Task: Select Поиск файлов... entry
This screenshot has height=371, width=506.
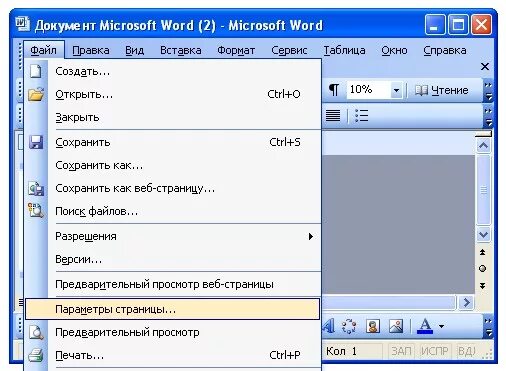Action: [173, 211]
